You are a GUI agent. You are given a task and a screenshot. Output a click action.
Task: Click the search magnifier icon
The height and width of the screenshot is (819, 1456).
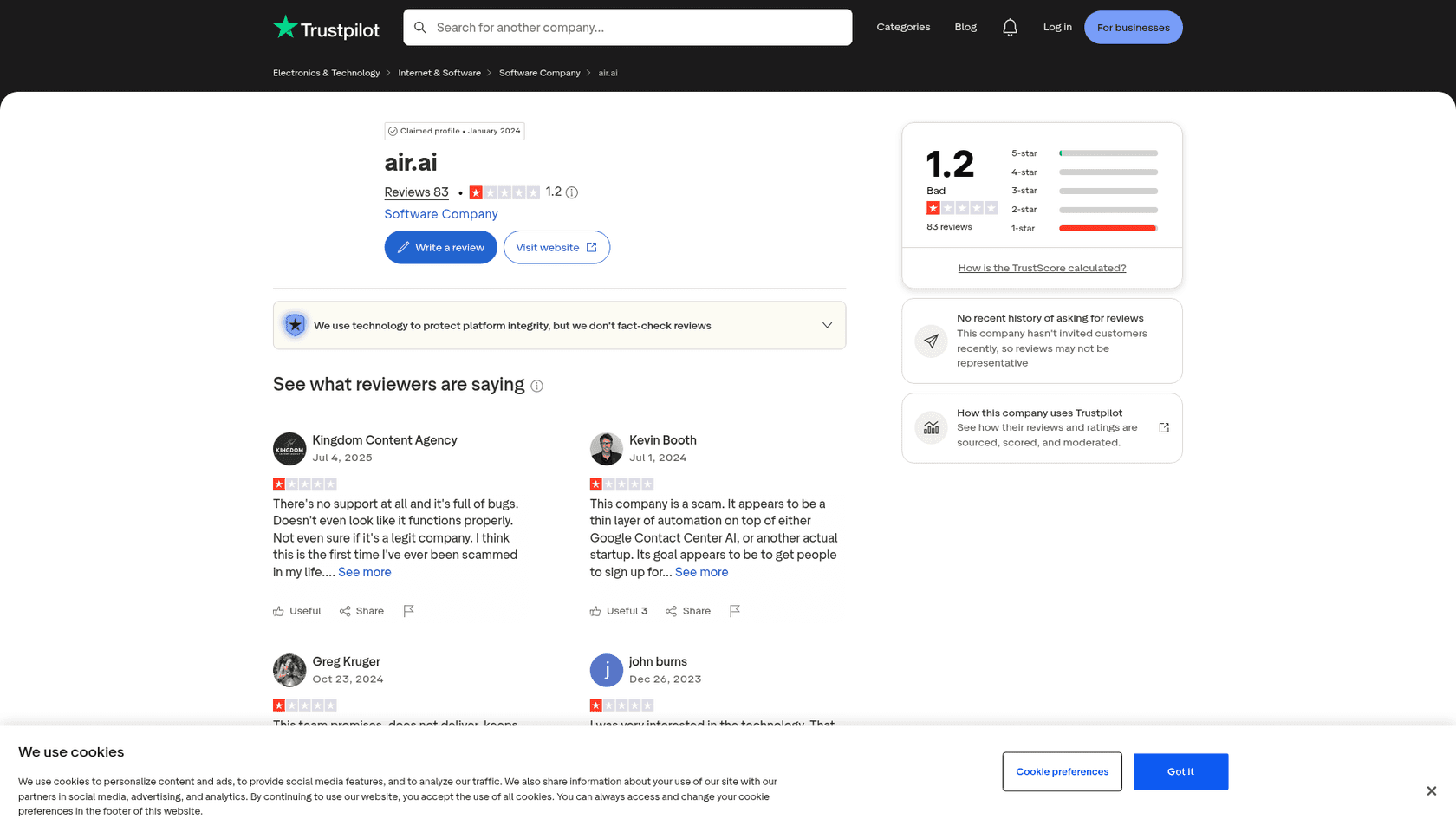[x=420, y=28]
